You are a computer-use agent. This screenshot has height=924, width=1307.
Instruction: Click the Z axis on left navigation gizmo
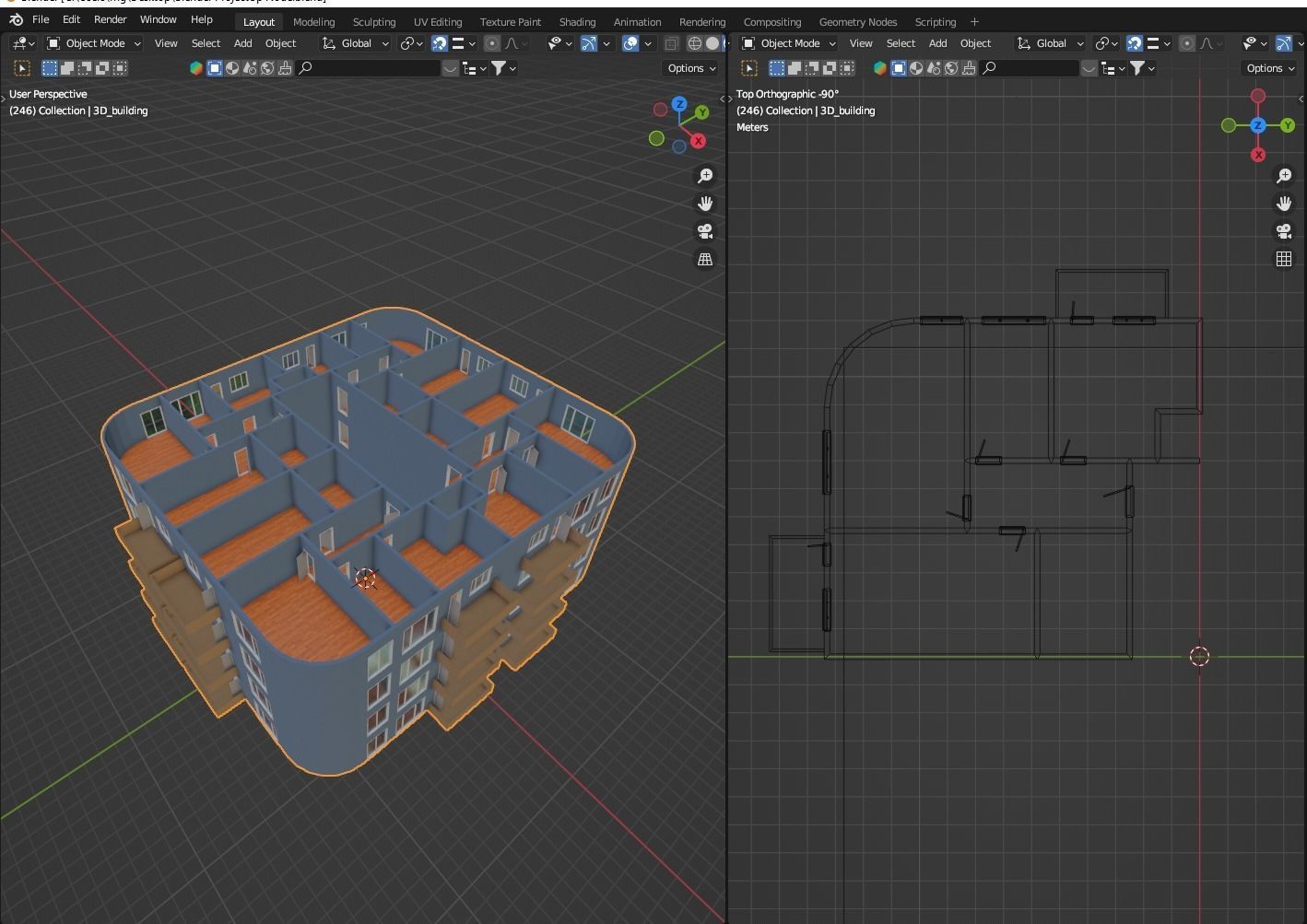(679, 104)
